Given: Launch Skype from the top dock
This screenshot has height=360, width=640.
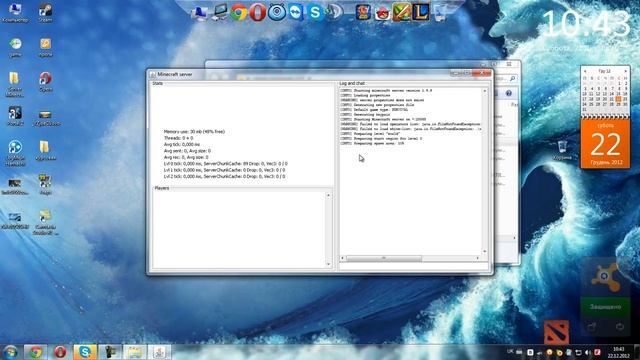Looking at the screenshot, I should click(315, 13).
